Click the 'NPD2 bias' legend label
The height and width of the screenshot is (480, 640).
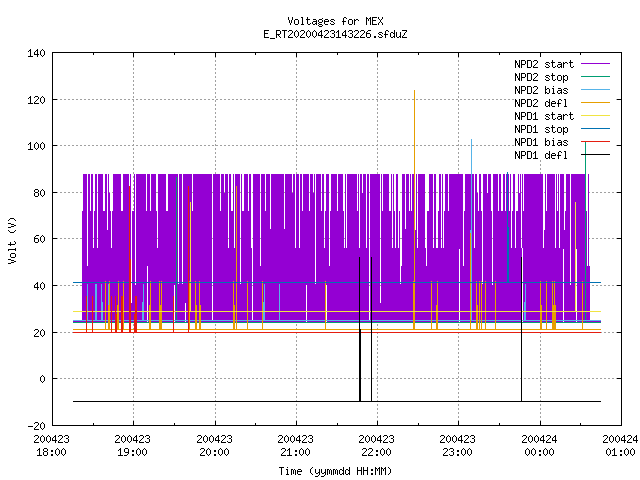pos(541,90)
